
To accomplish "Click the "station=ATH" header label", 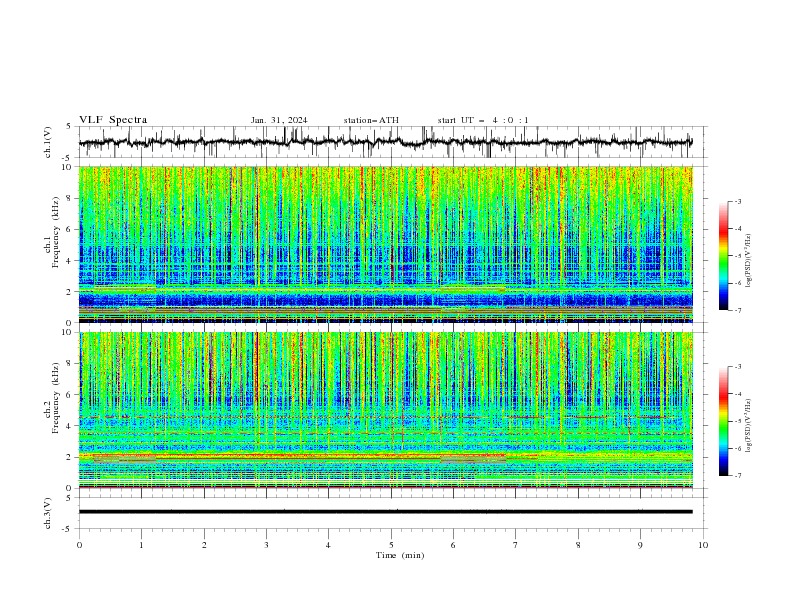I will click(371, 120).
